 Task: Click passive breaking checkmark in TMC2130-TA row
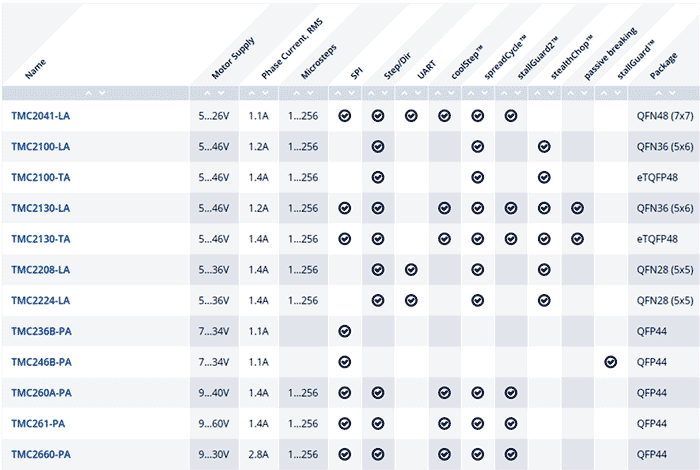coord(577,239)
